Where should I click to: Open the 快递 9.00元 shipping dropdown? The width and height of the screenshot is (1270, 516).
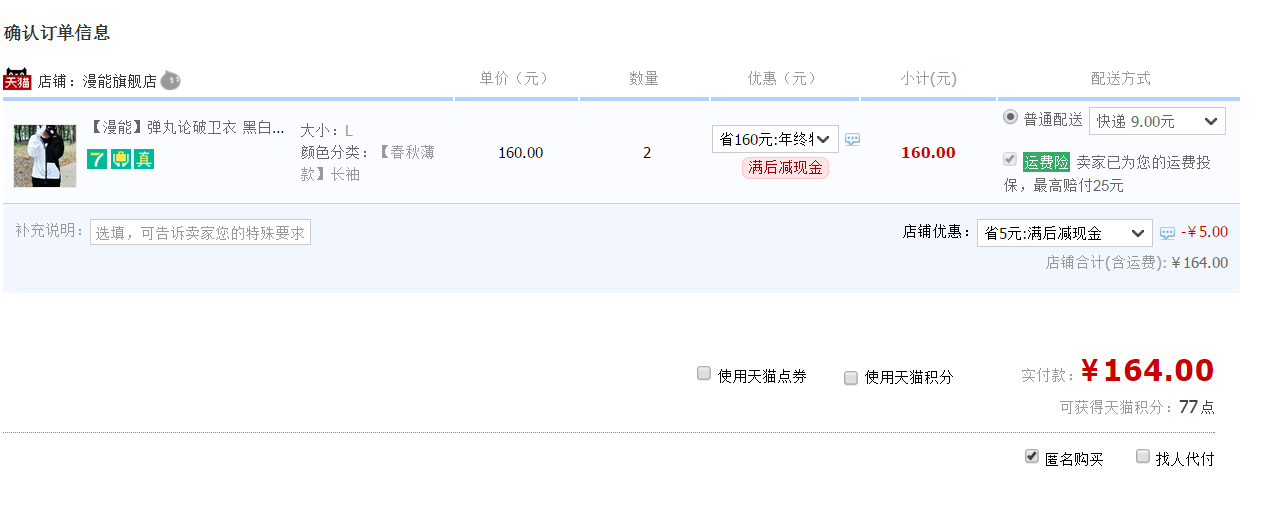(x=1156, y=121)
